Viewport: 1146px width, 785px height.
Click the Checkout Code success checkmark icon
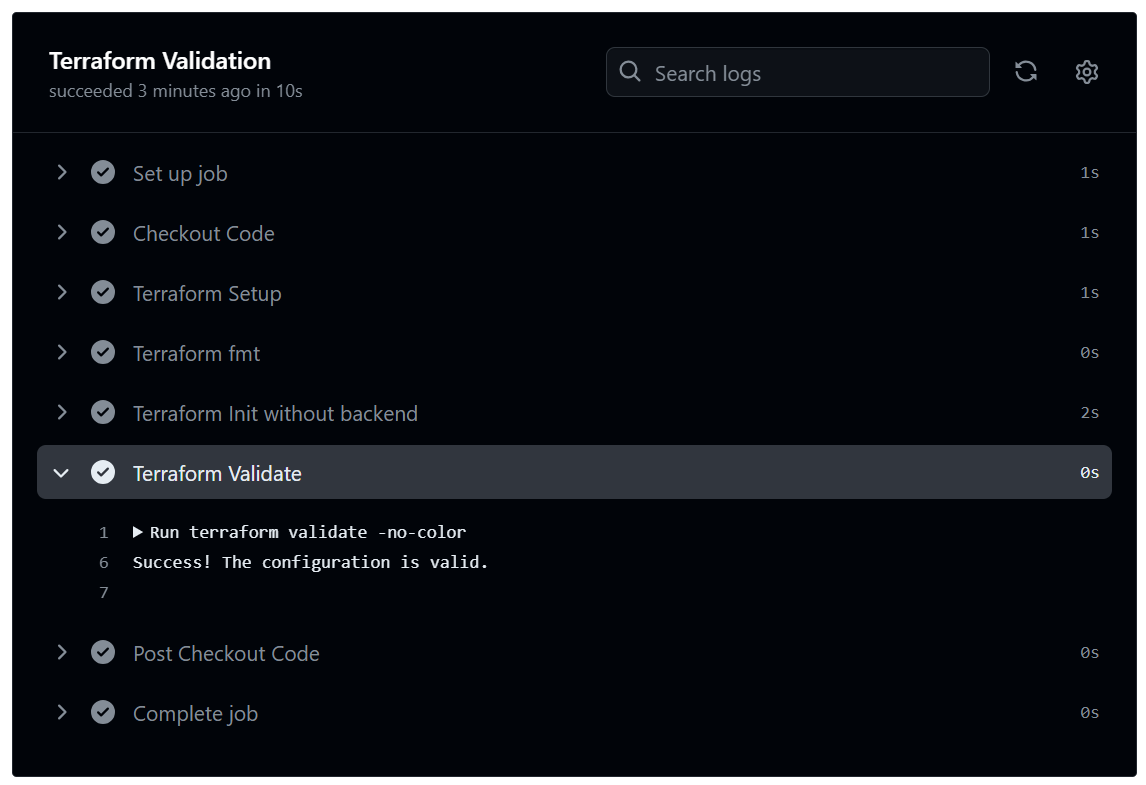point(103,233)
